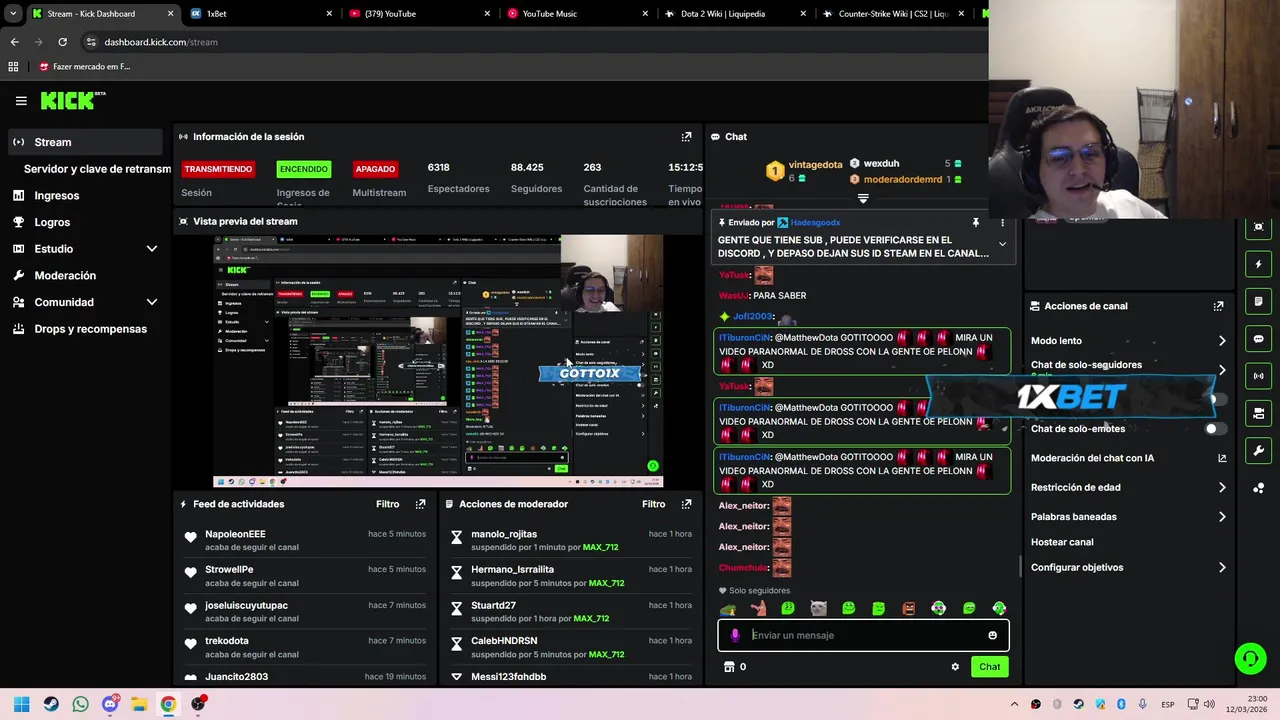Toggle Chat de solo-emotes switch
1280x720 pixels.
coord(1213,429)
